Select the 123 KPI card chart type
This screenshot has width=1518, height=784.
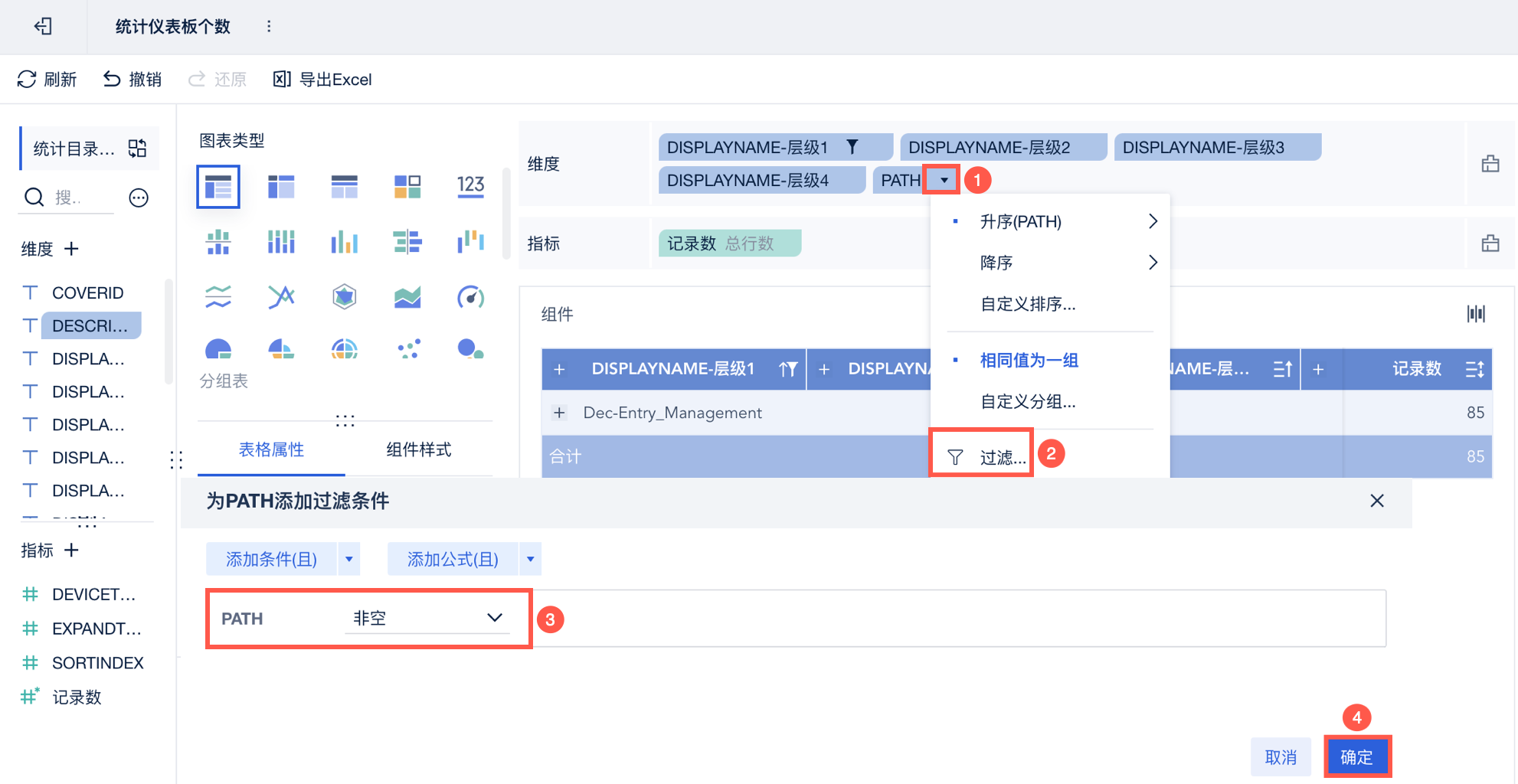point(470,186)
